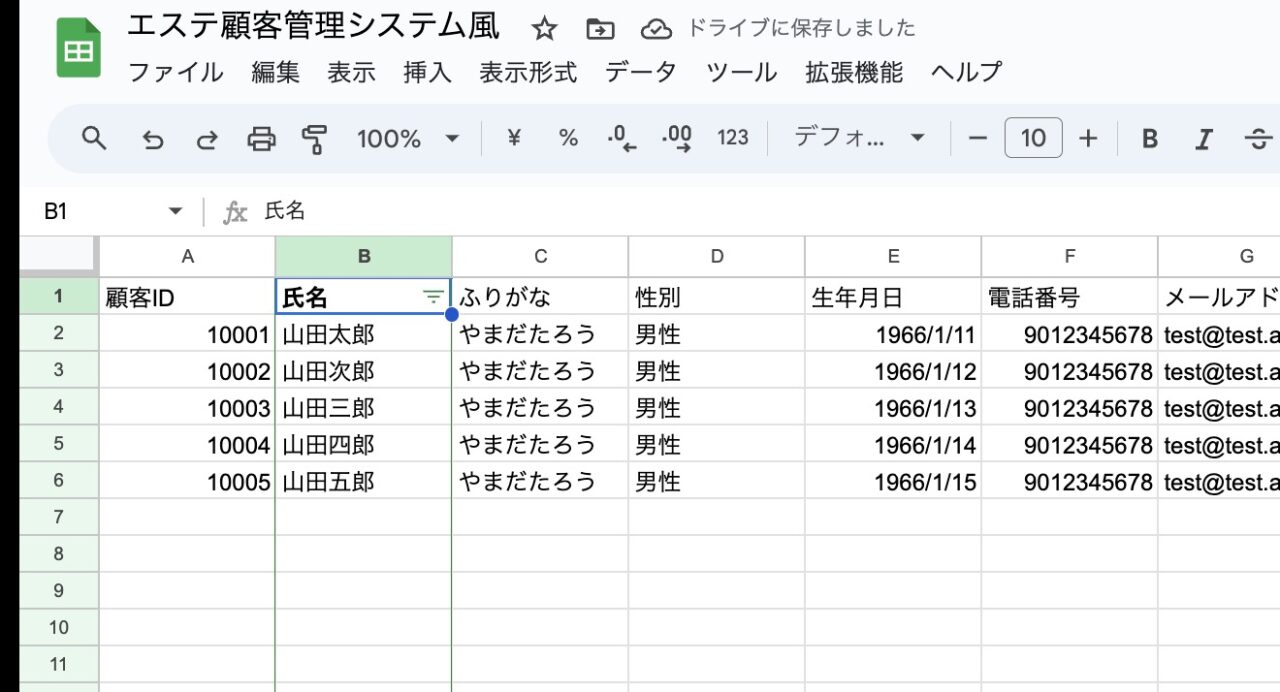Open the search icon in toolbar
The image size is (1280, 692).
click(x=94, y=138)
